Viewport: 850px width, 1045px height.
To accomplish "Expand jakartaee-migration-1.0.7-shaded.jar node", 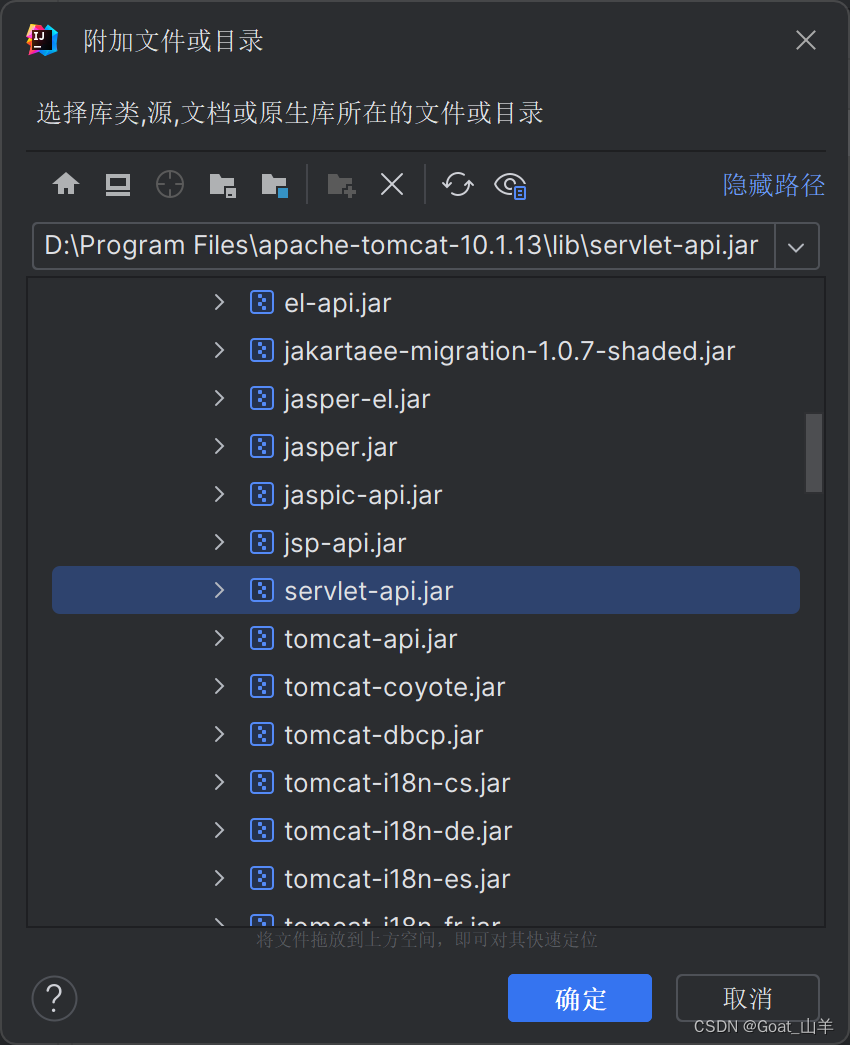I will click(219, 351).
